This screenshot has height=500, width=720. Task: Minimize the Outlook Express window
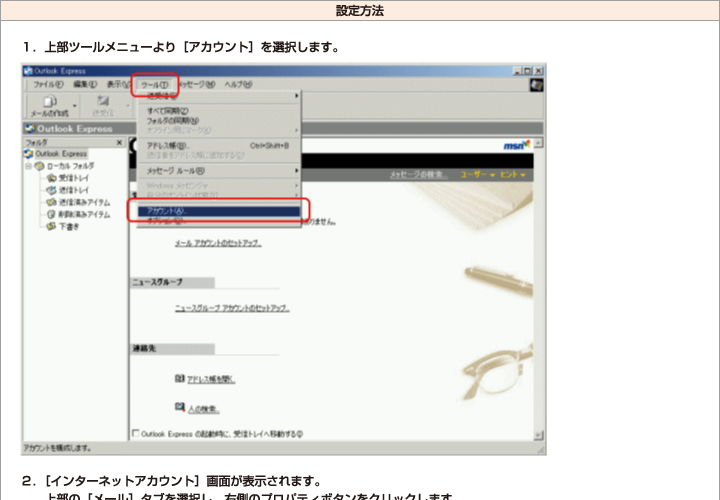tap(518, 71)
